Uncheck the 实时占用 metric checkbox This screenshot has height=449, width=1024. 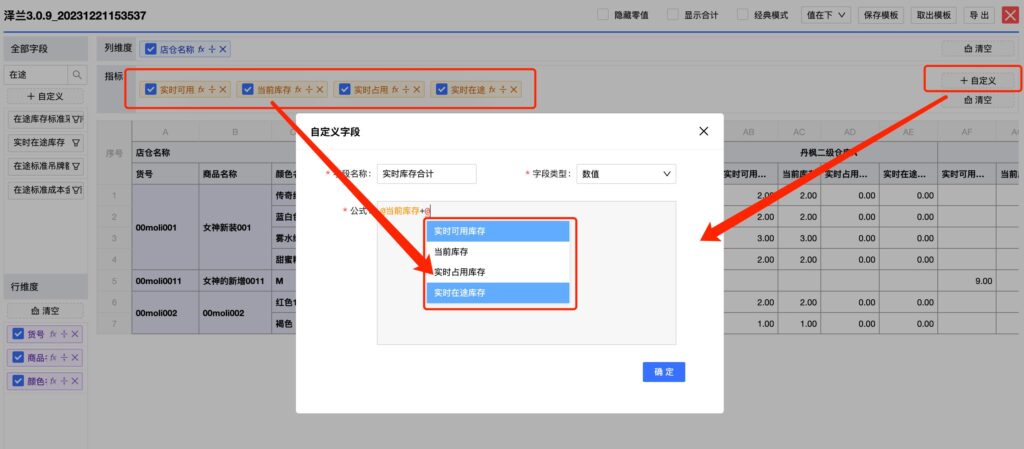[x=345, y=89]
